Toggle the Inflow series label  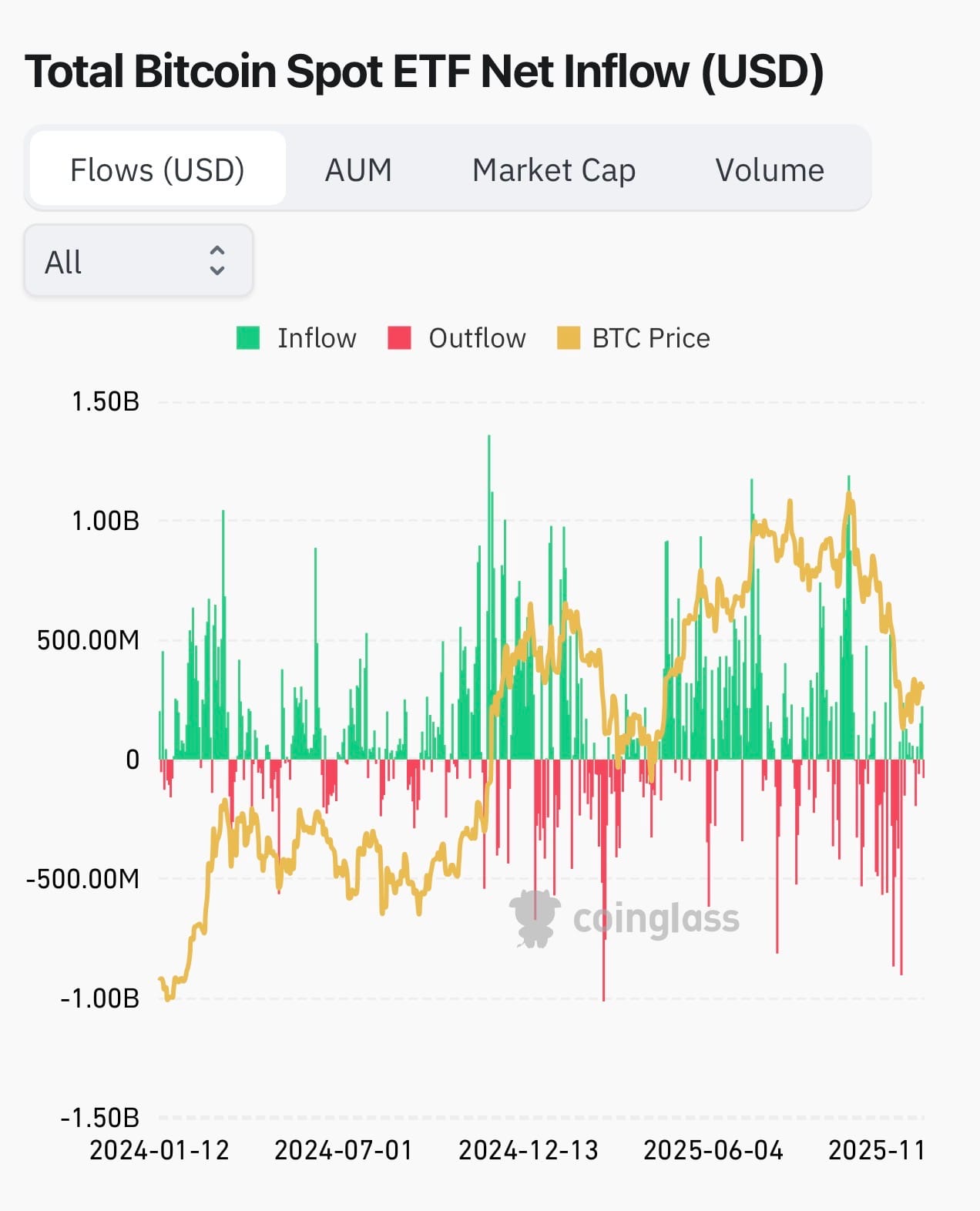click(x=317, y=337)
